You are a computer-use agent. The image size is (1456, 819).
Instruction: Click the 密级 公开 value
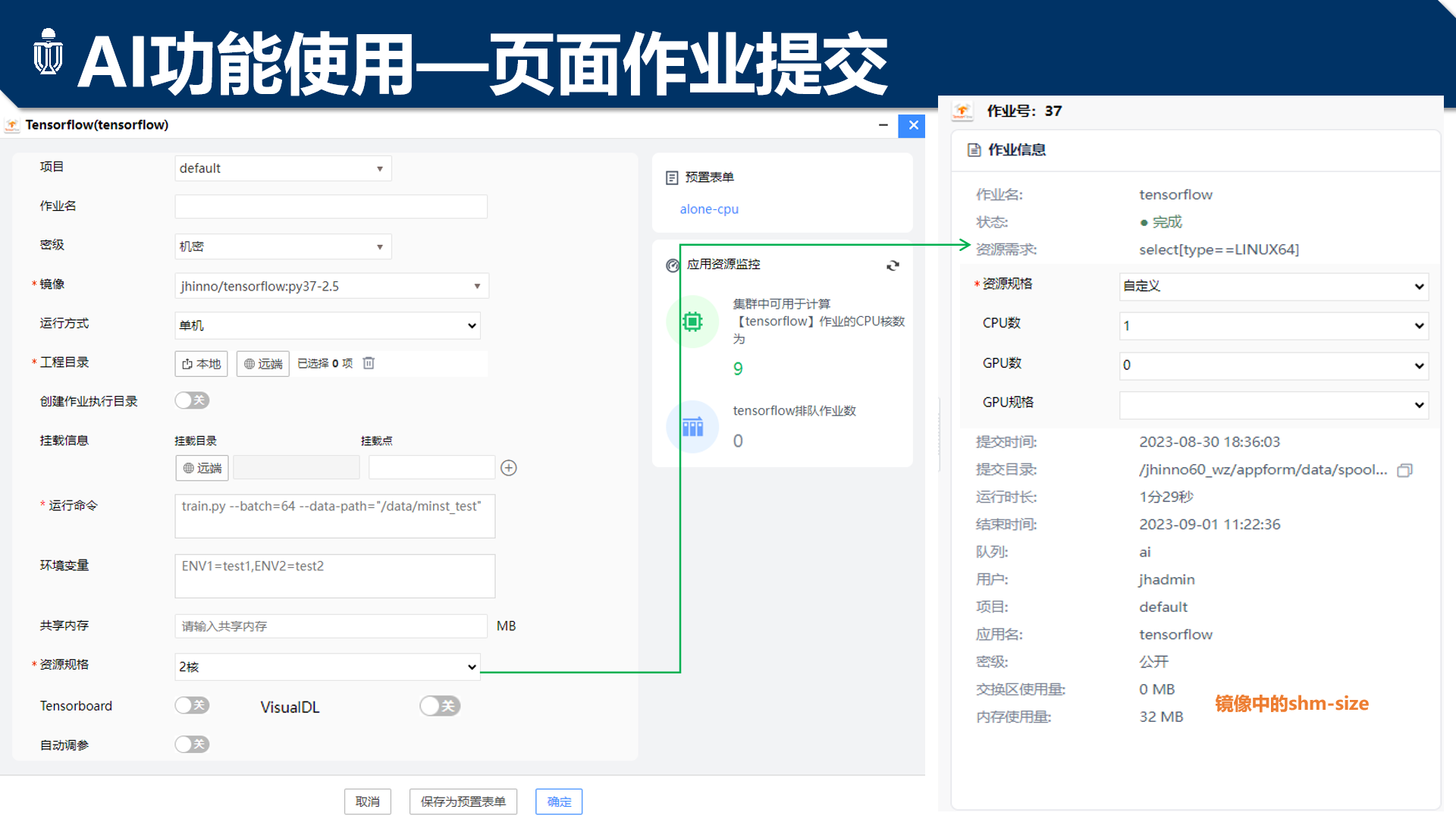(1153, 662)
